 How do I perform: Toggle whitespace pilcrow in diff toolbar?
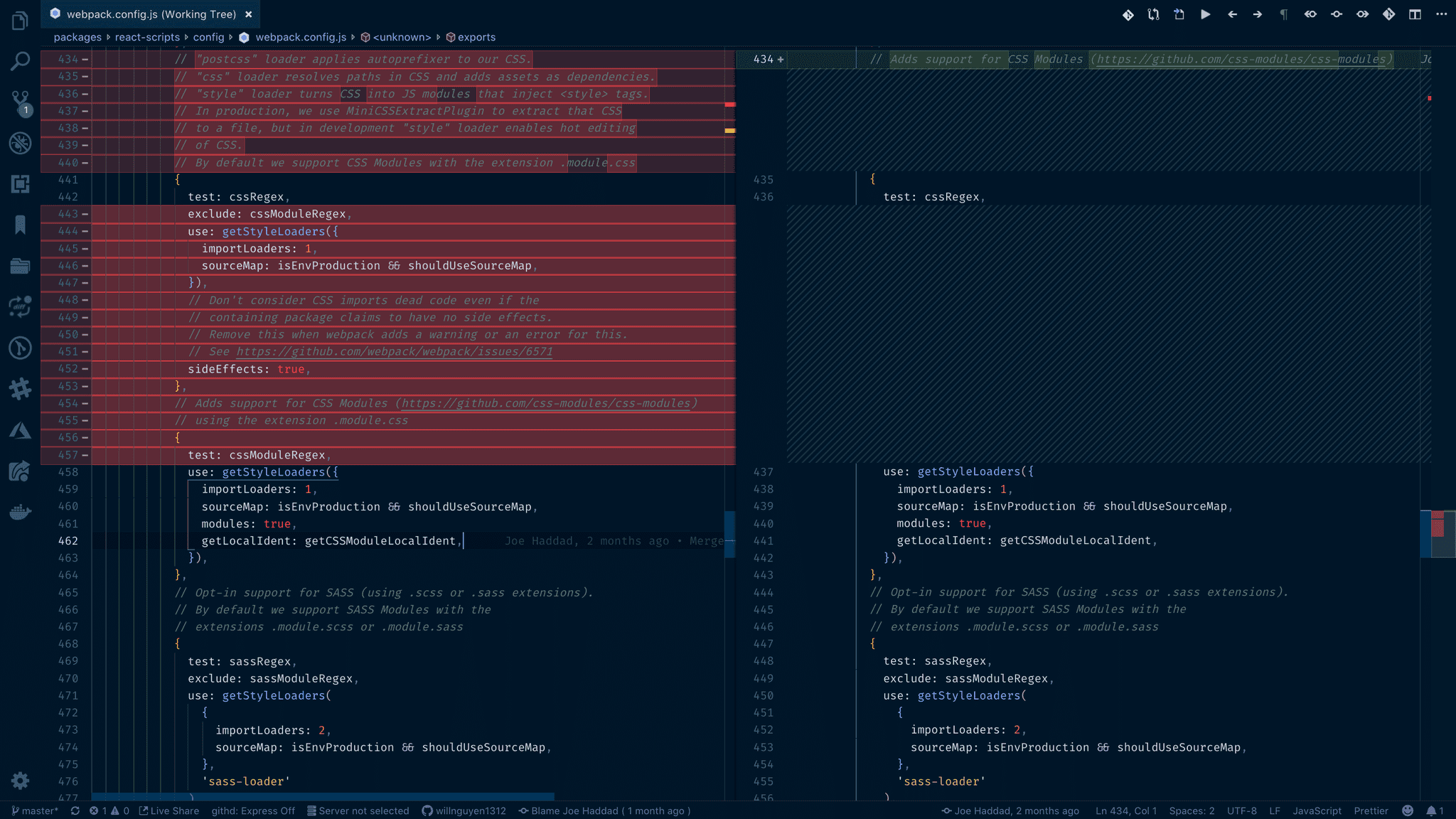pos(1283,14)
